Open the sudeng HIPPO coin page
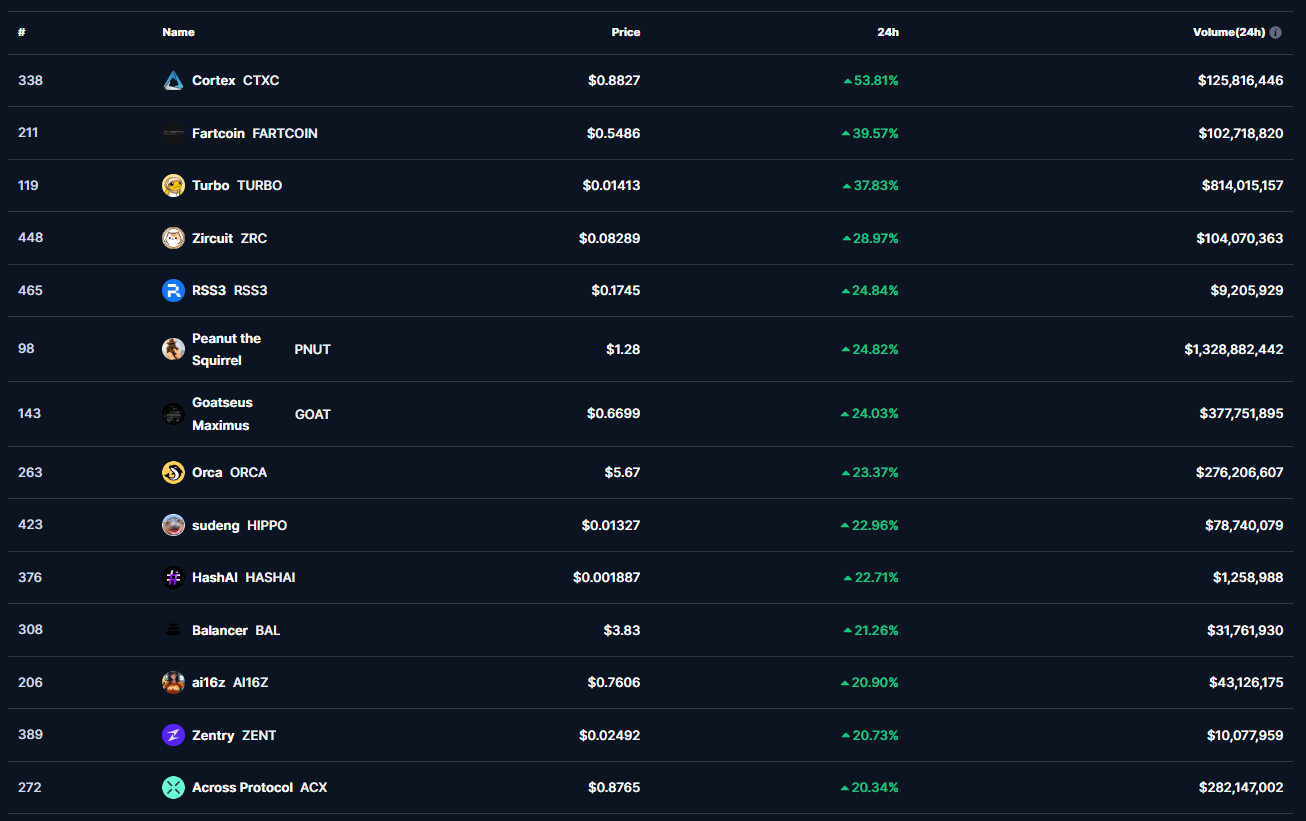This screenshot has width=1306, height=821. pos(239,525)
